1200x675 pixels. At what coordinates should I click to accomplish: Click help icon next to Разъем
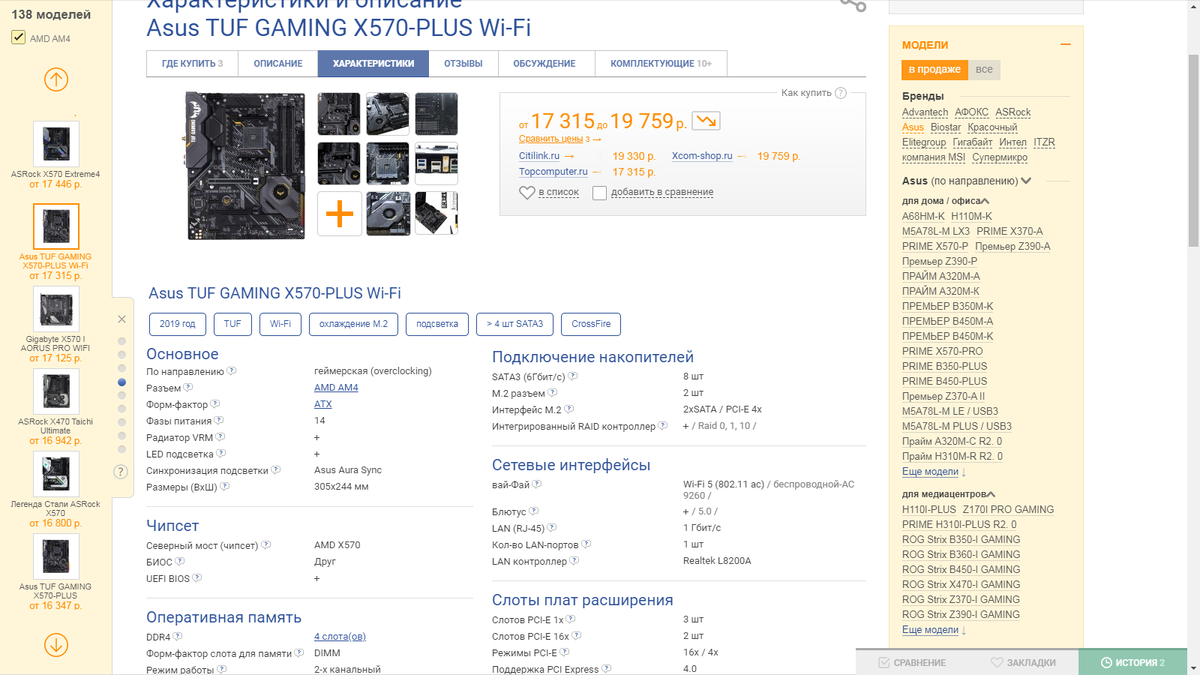click(188, 387)
